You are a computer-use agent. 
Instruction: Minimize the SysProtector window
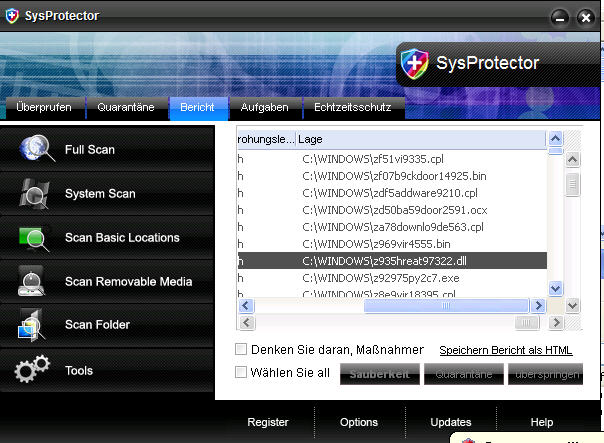560,18
